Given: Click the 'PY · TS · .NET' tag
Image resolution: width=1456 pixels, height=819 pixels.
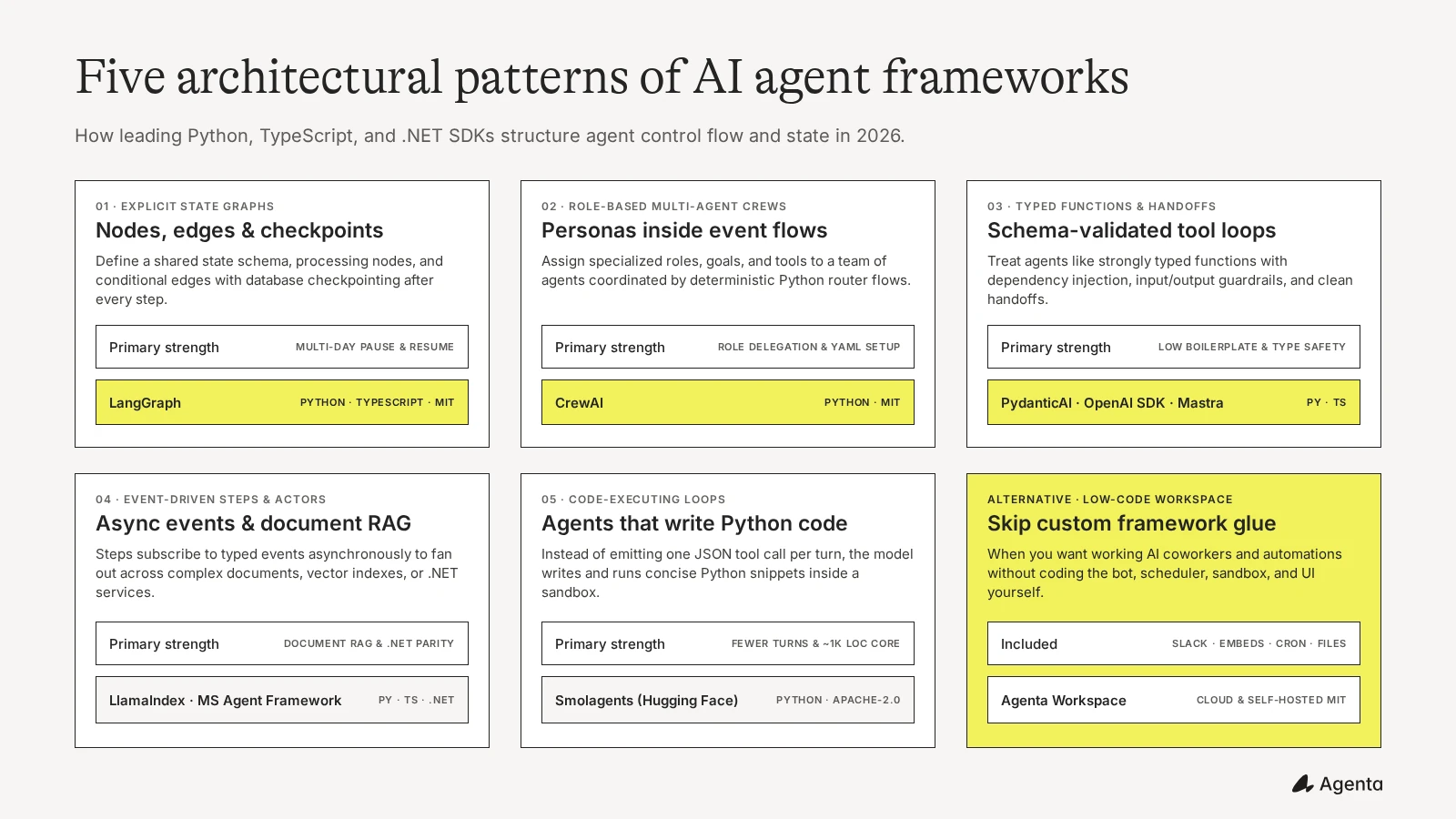Looking at the screenshot, I should pyautogui.click(x=417, y=700).
